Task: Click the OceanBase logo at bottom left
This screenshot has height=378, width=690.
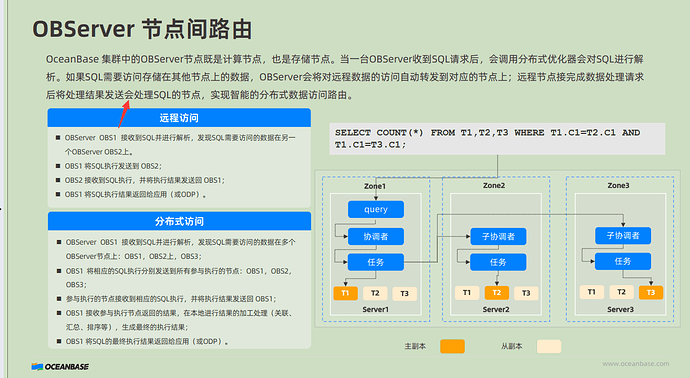Action: (x=60, y=367)
